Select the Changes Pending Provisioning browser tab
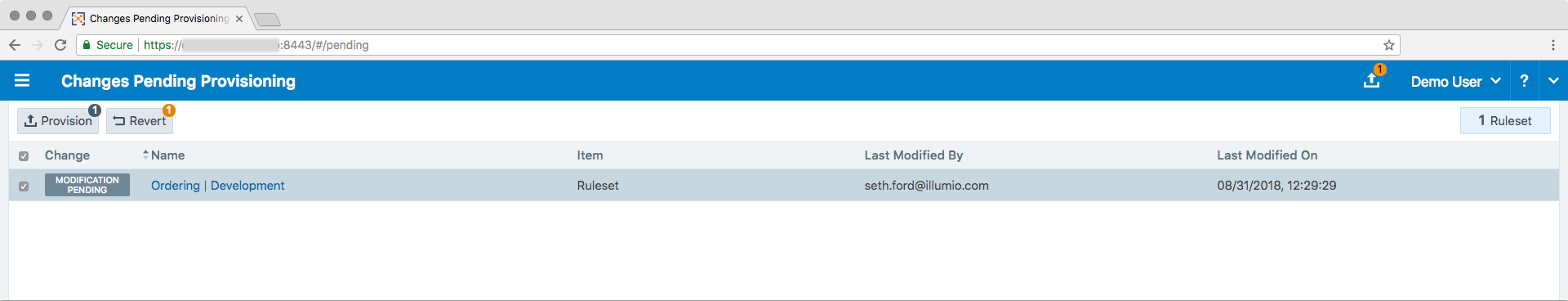Viewport: 1568px width, 301px height. click(x=155, y=18)
